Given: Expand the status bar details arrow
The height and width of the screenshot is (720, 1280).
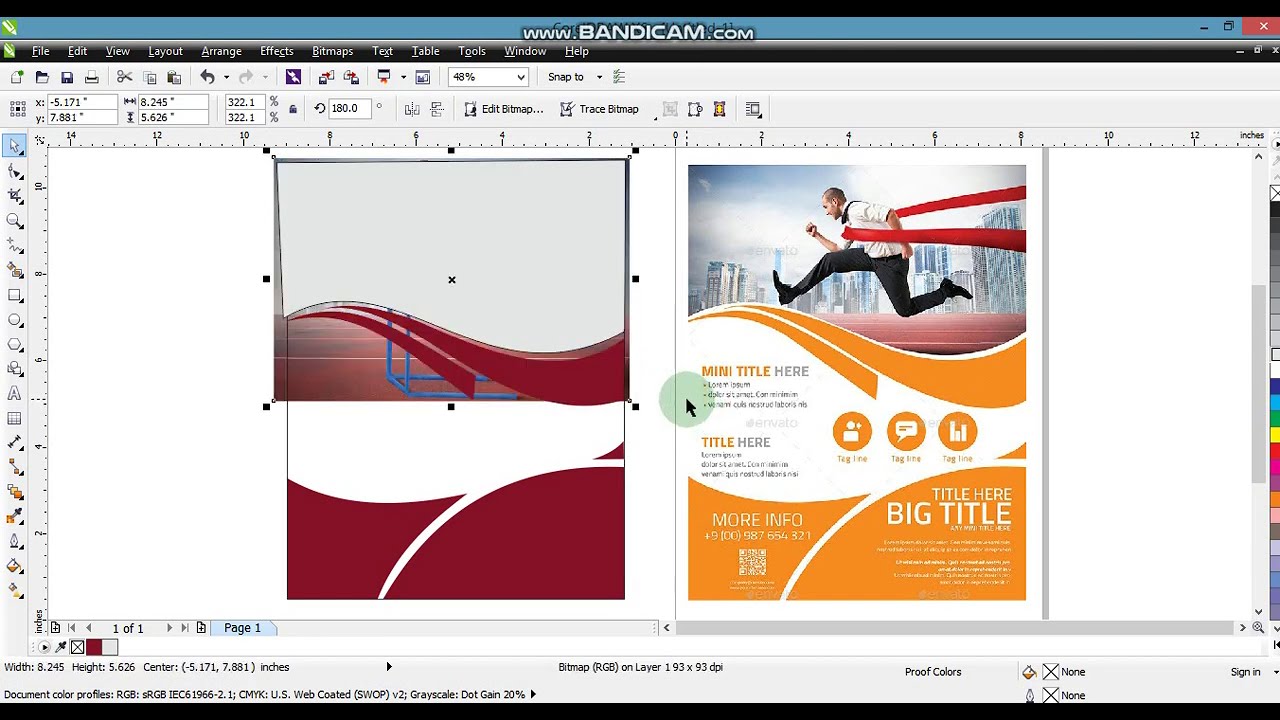Looking at the screenshot, I should pos(389,667).
